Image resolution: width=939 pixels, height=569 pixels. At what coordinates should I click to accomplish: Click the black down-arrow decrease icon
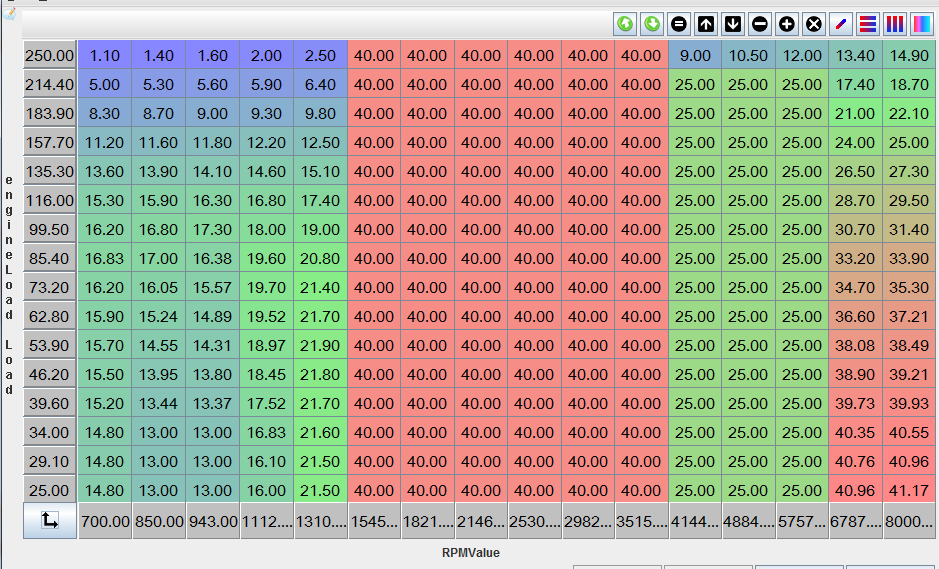[733, 24]
